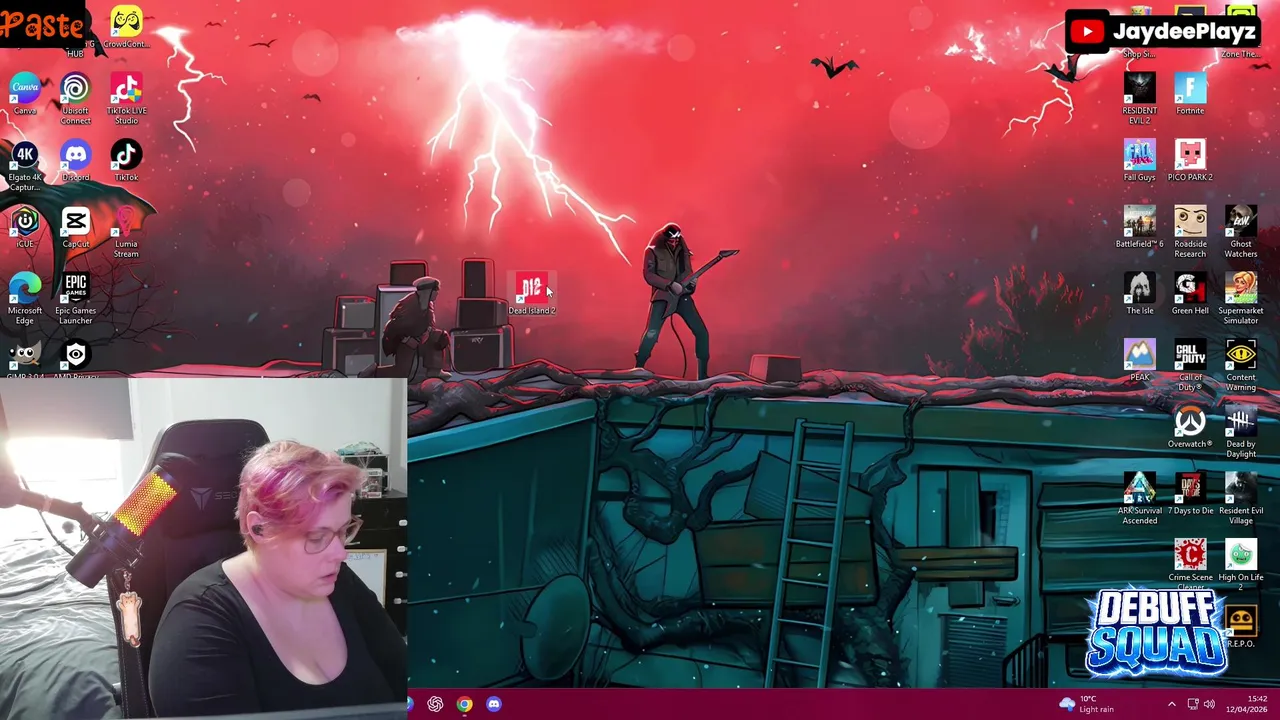This screenshot has height=720, width=1280.
Task: Select ARK Survival Ascended icon
Action: [x=1139, y=498]
